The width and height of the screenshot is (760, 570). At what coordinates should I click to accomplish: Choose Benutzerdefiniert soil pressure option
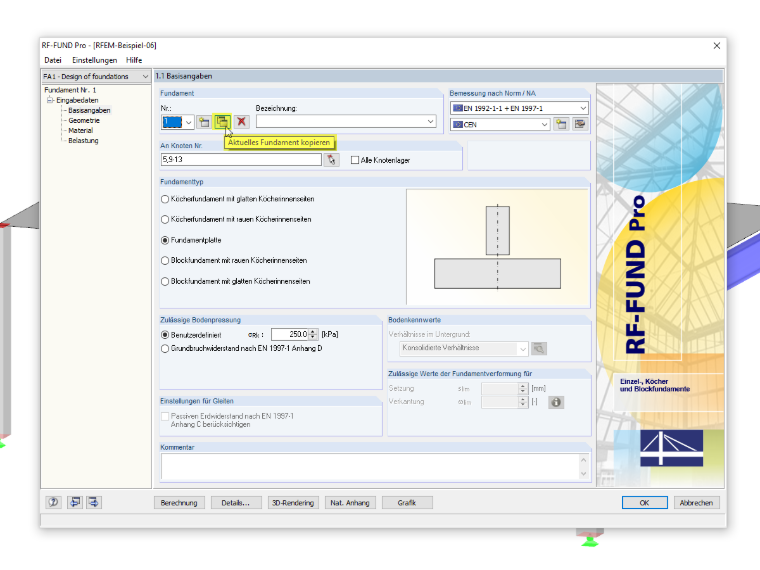click(165, 335)
